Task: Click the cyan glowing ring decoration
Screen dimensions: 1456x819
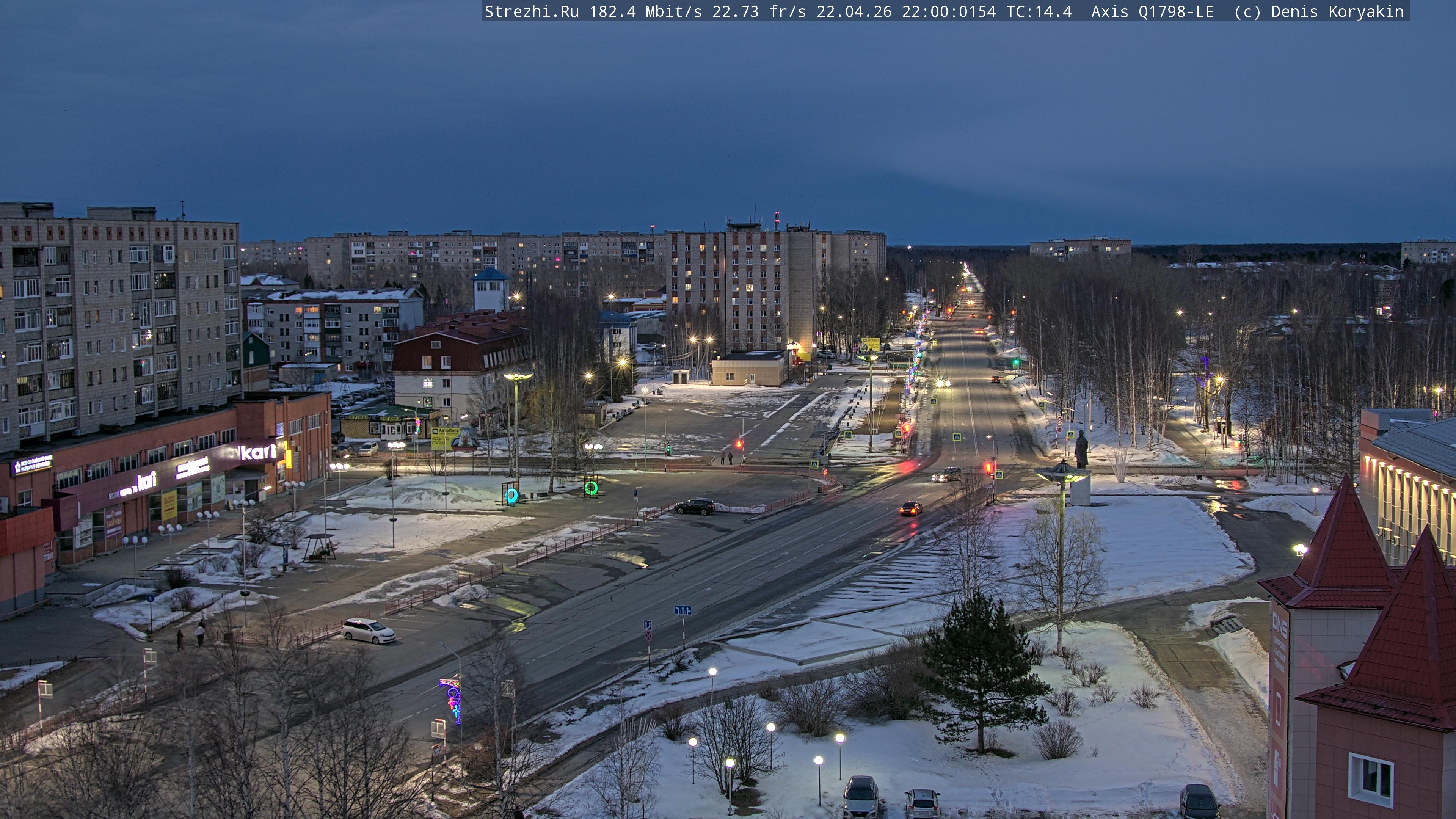Action: point(511,496)
